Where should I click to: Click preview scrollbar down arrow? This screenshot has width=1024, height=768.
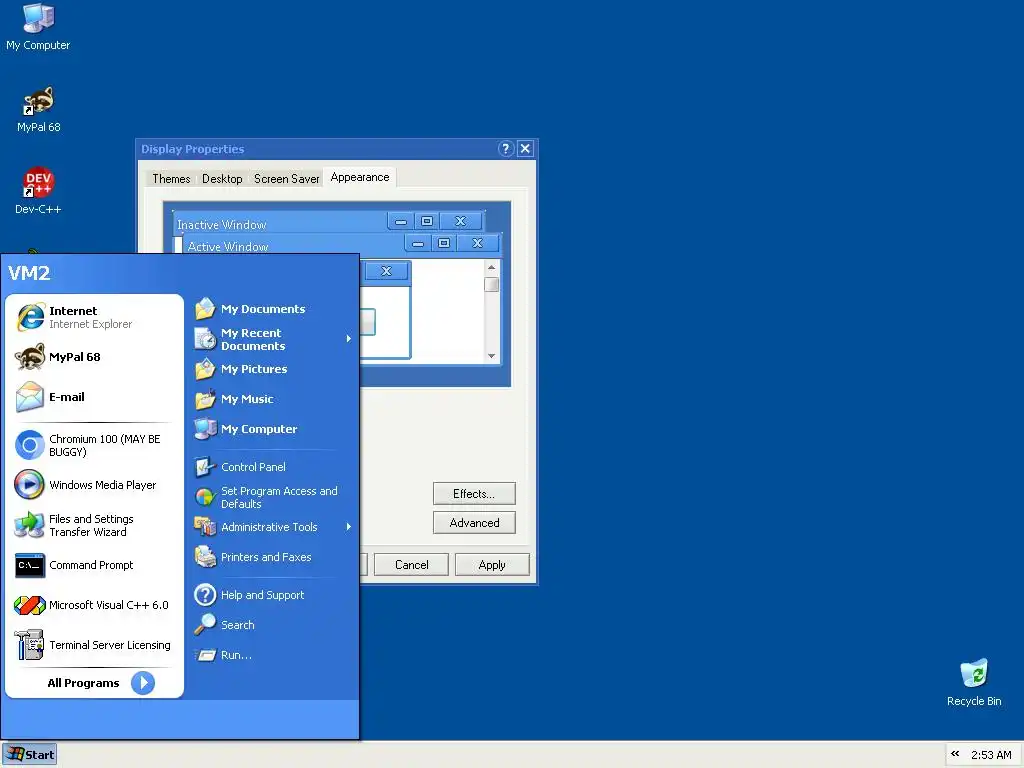492,357
